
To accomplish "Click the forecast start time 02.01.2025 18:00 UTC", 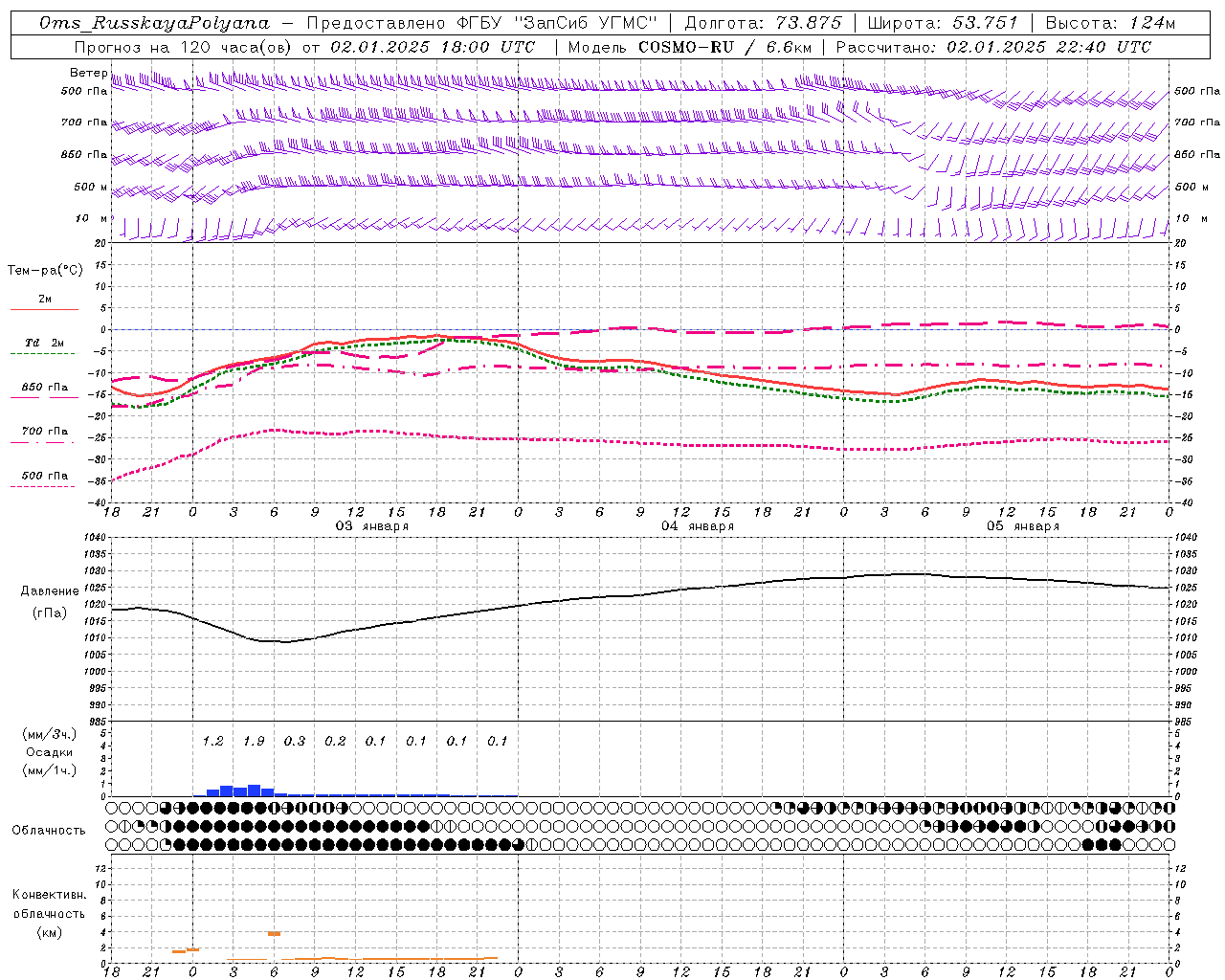I will click(432, 47).
